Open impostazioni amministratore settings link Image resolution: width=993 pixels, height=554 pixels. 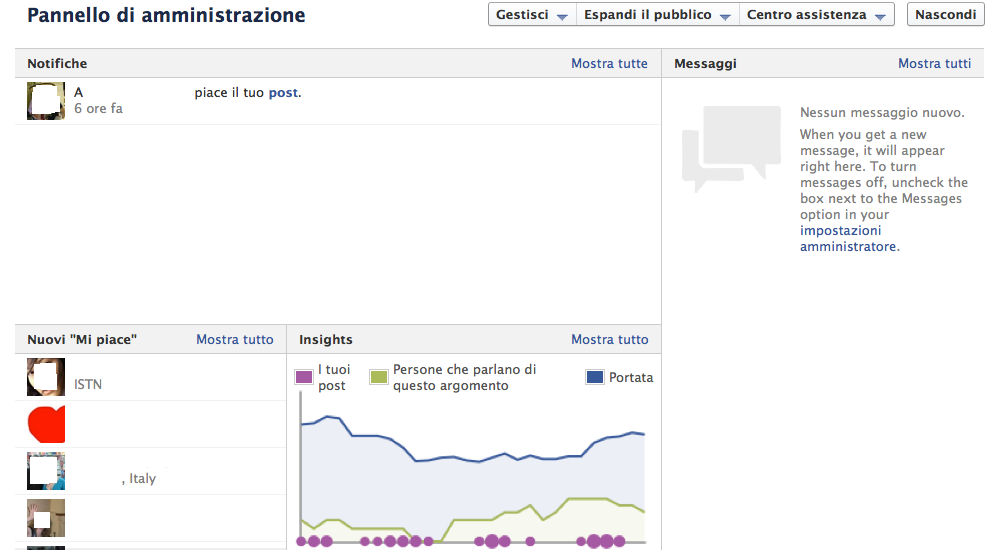tap(848, 238)
